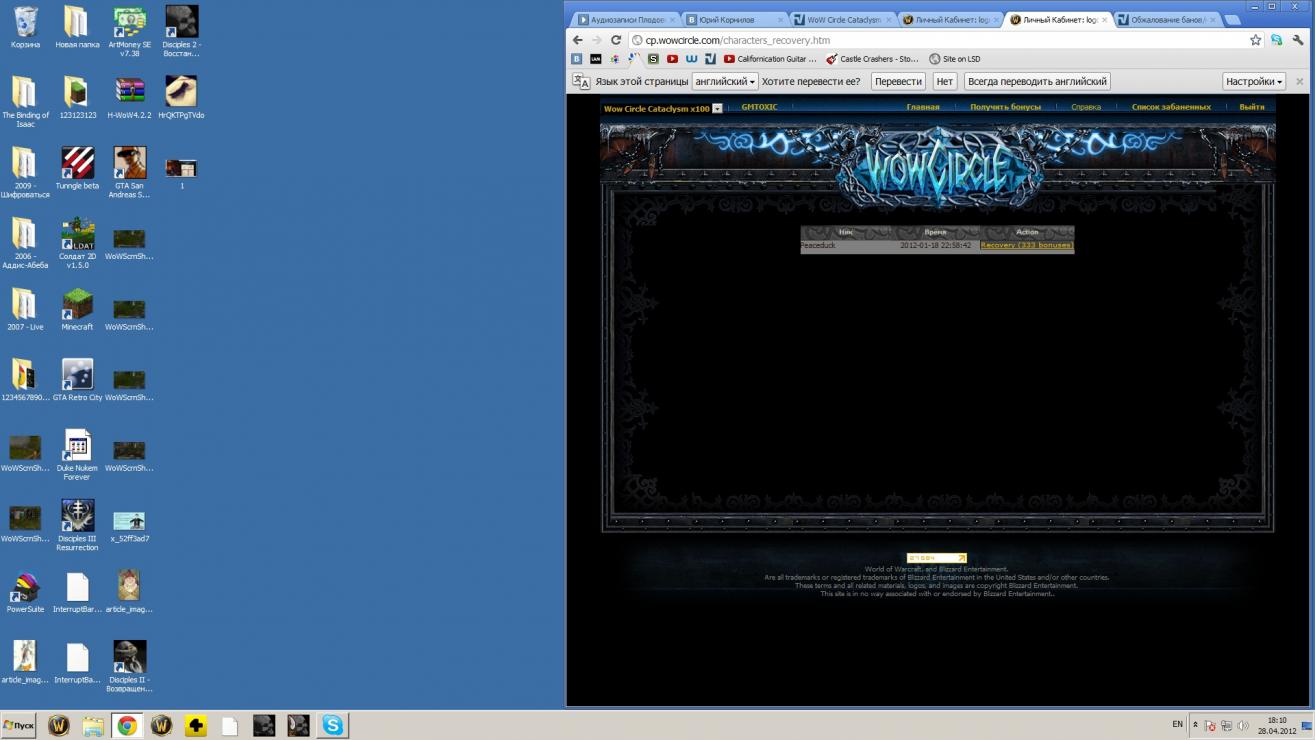Reload the page in Chrome
This screenshot has width=1315, height=740.
[616, 40]
